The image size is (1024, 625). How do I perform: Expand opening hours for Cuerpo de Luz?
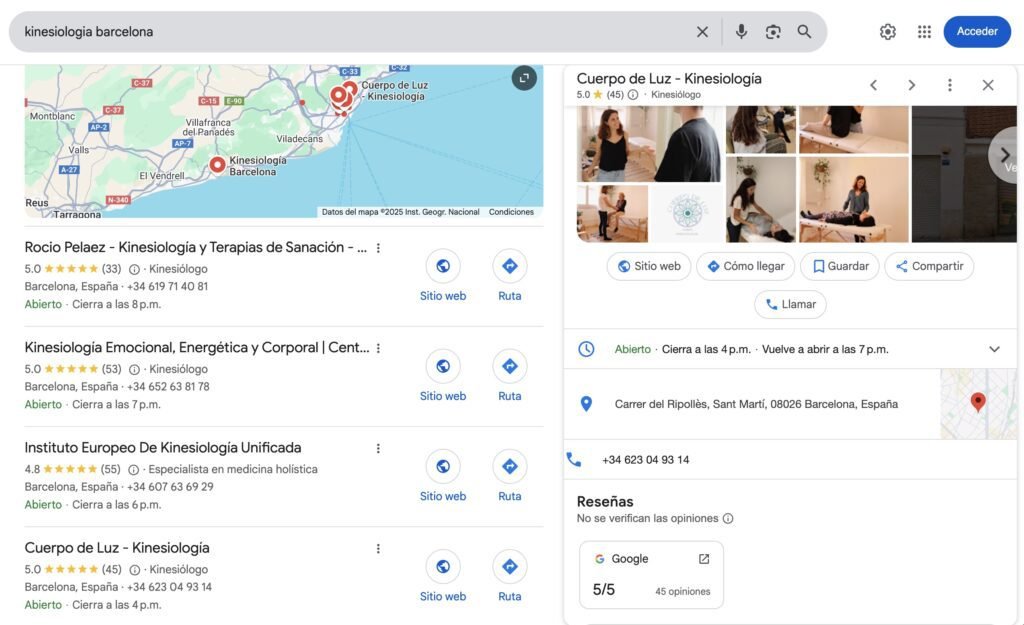(994, 349)
